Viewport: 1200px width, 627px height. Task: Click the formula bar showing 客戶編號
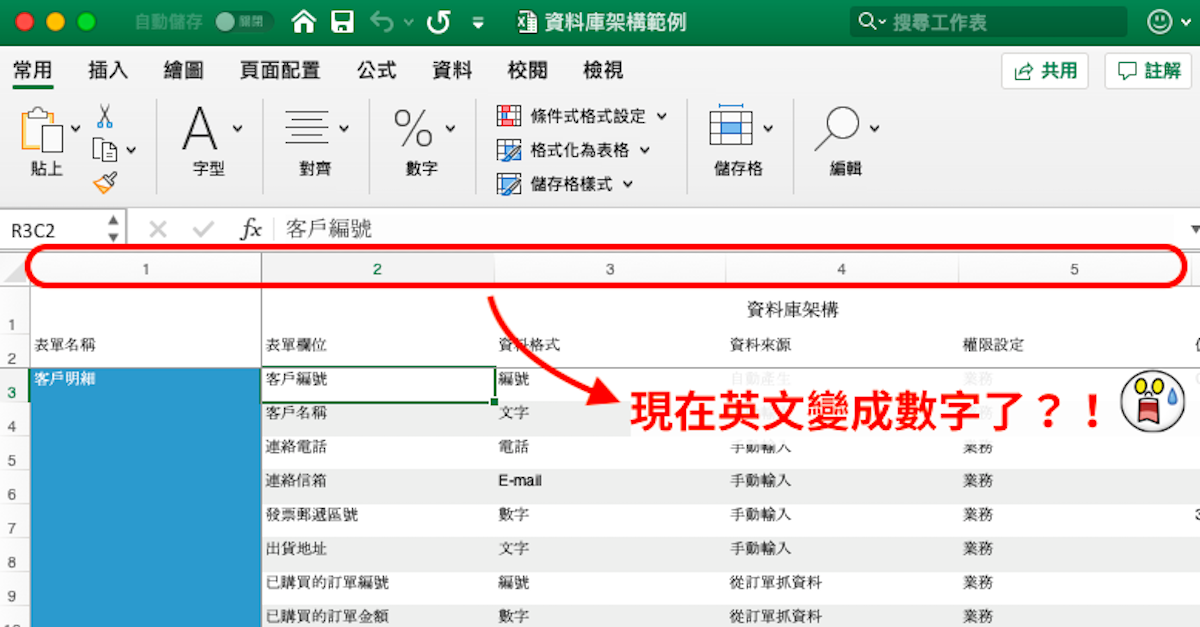click(x=730, y=229)
